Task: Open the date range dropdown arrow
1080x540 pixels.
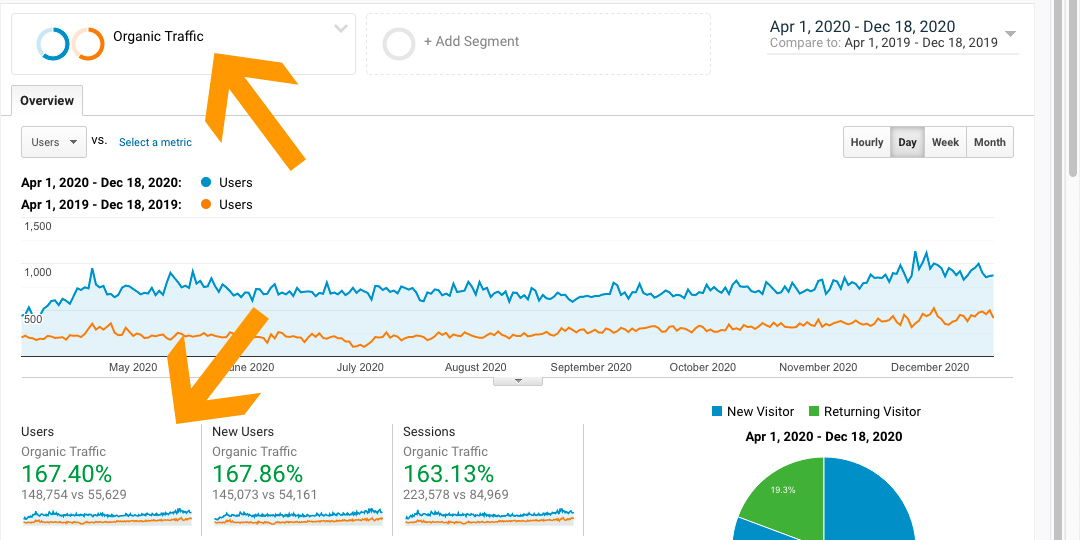Action: tap(1010, 34)
